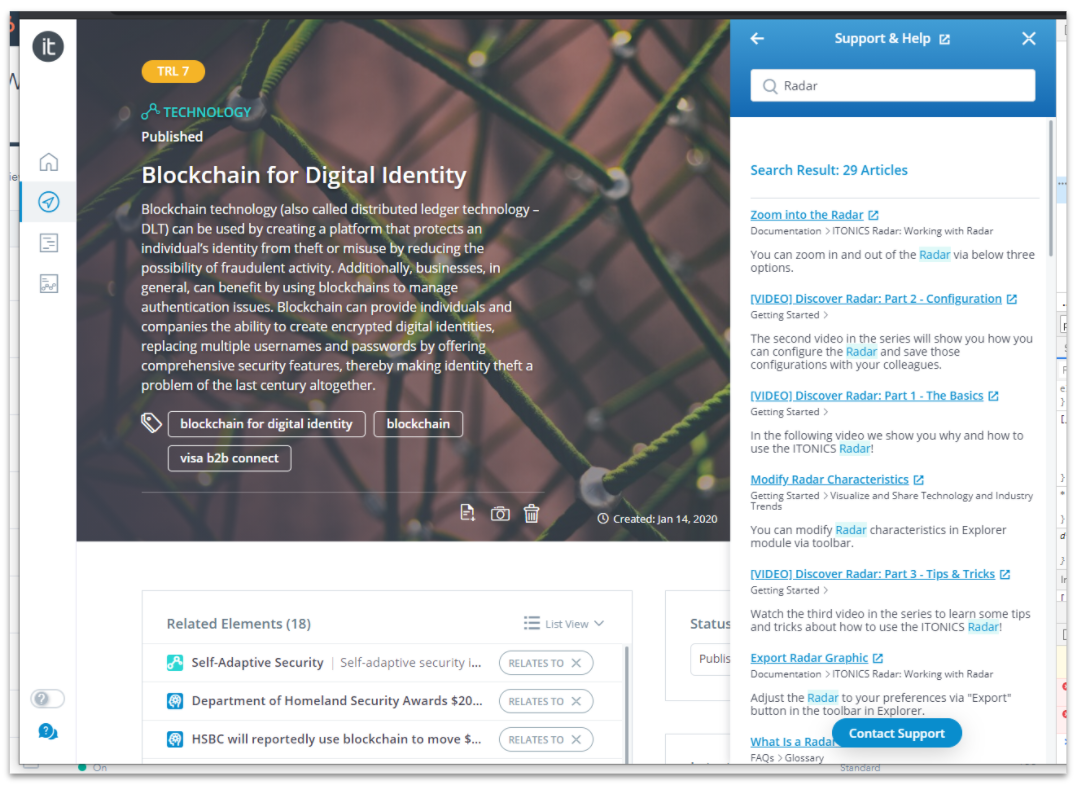The width and height of the screenshot is (1083, 788).
Task: Remove RELATES TO on Homeland Security row
Action: tap(576, 701)
